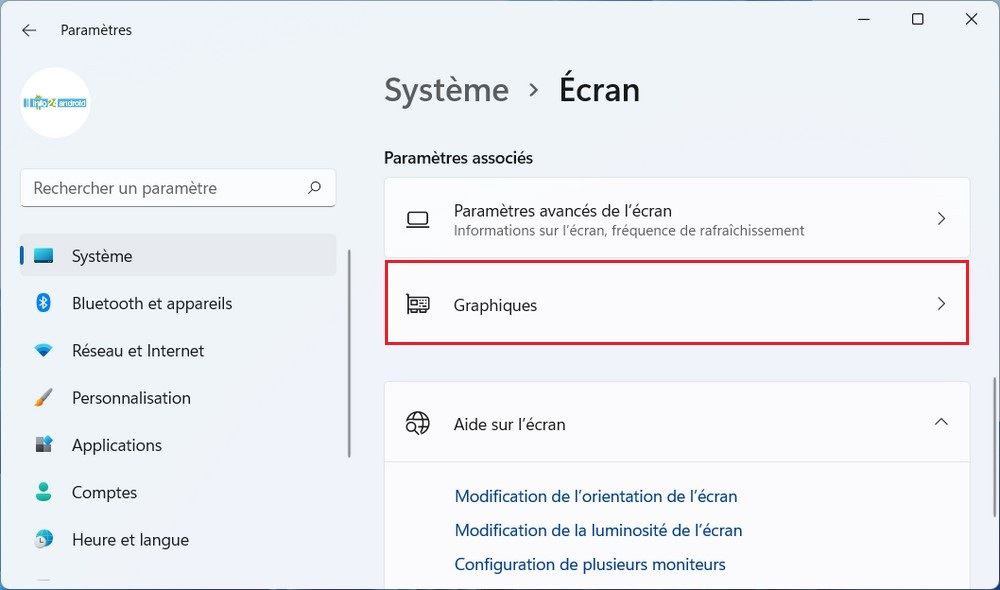The width and height of the screenshot is (1000, 590).
Task: Click the Heure et langue clock icon
Action: pos(43,540)
